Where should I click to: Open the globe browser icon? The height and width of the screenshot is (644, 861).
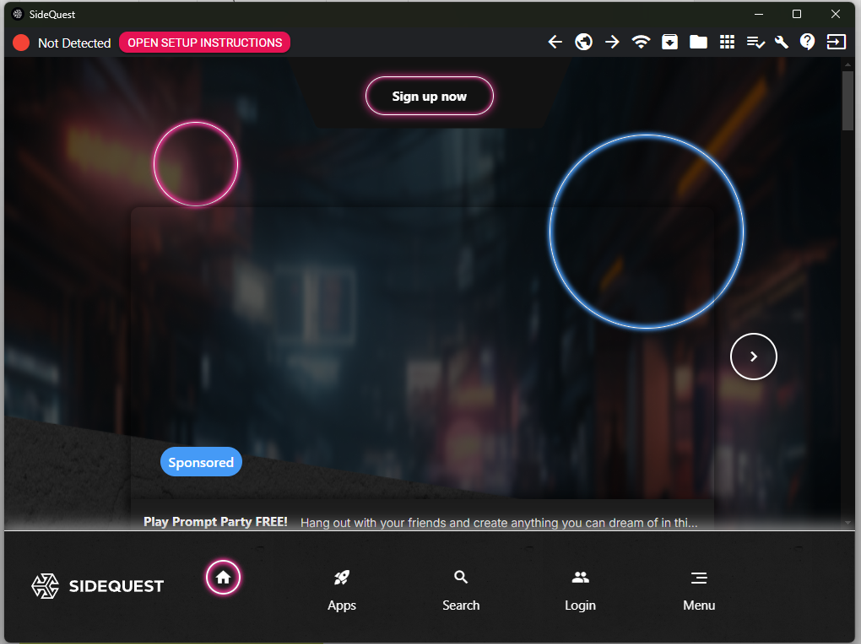pos(584,42)
